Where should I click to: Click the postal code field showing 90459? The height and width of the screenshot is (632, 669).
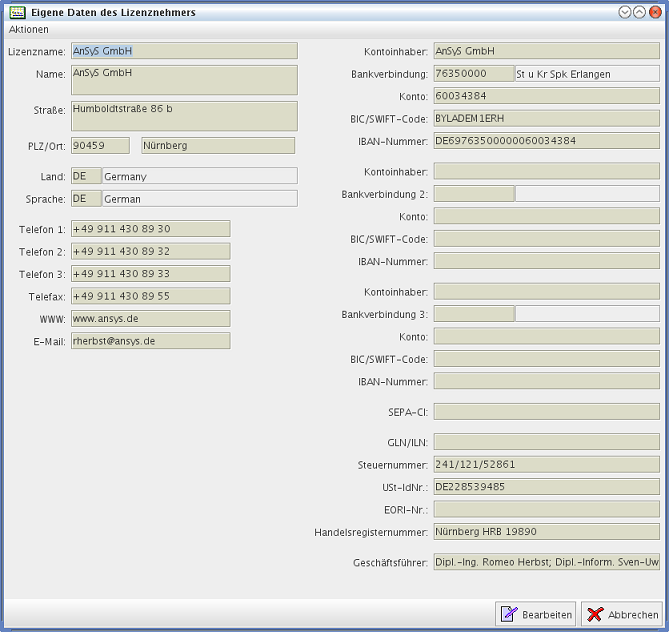point(100,146)
